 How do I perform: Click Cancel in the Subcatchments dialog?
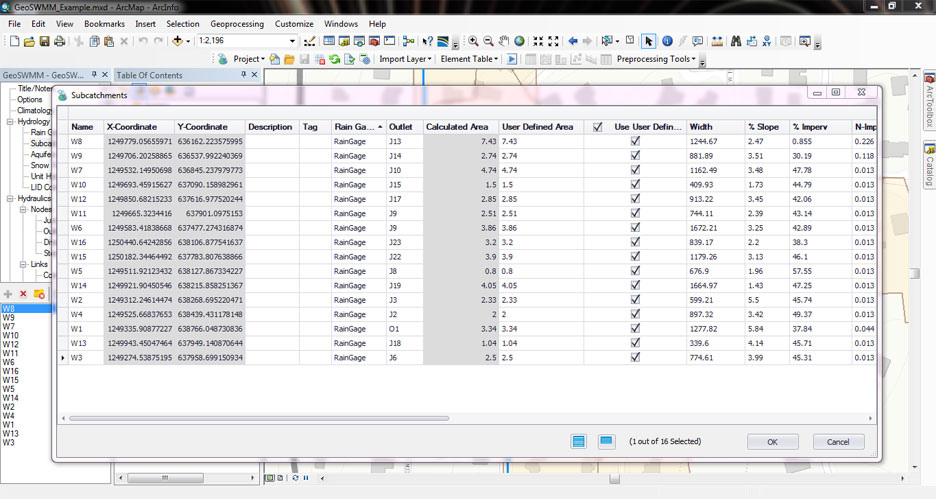pos(838,442)
